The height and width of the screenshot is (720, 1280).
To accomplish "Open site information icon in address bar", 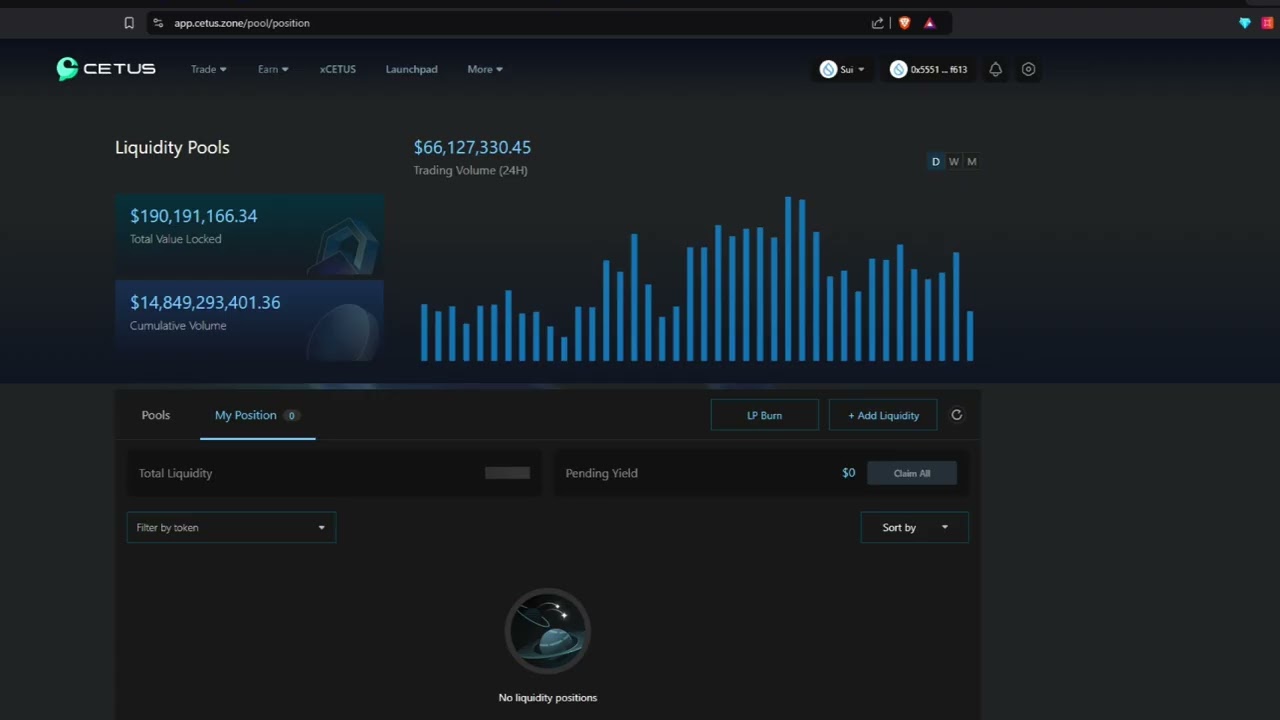I will 158,23.
